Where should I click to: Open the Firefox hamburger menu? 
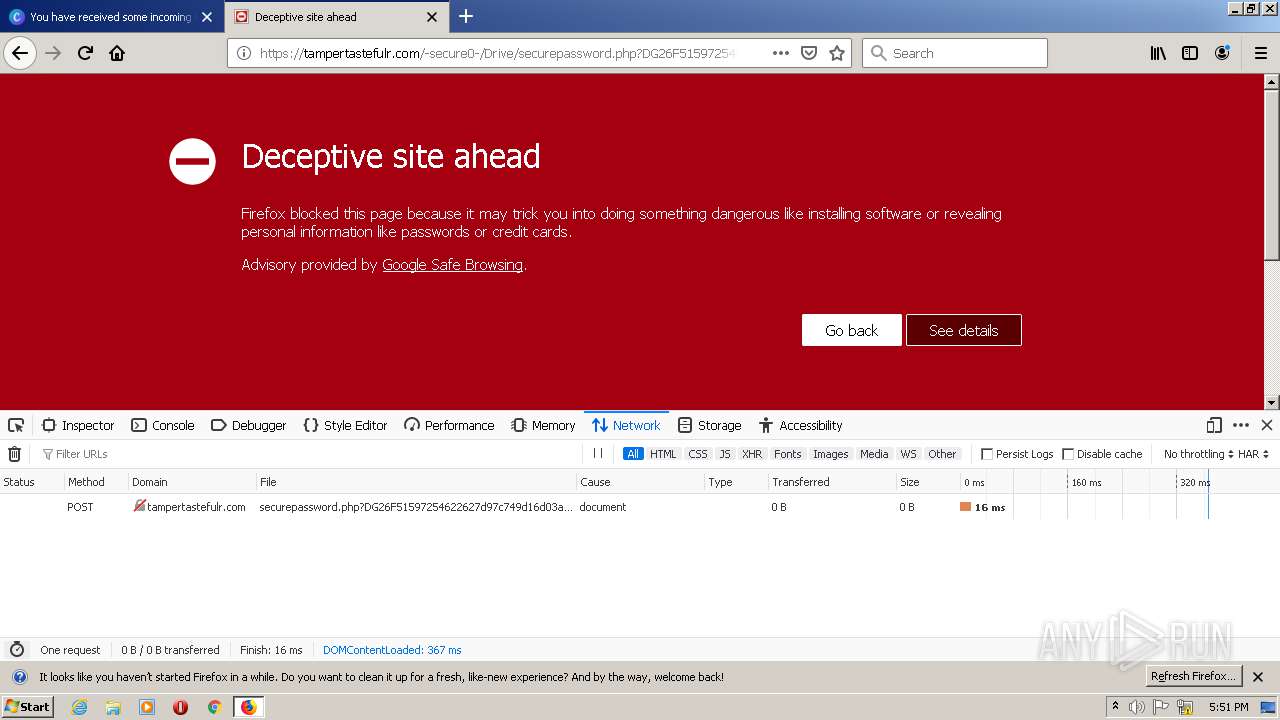1261,53
